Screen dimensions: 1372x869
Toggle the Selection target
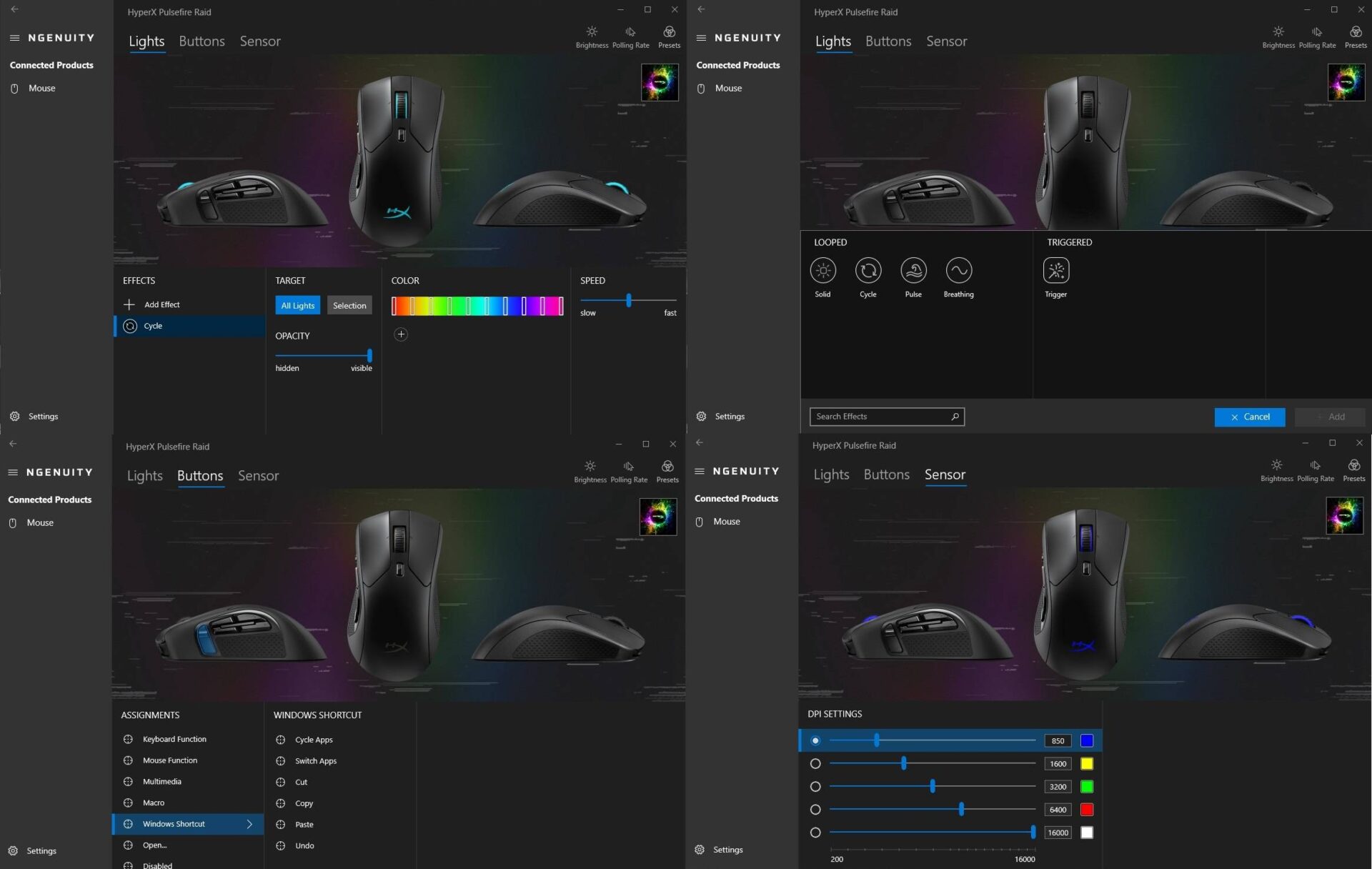point(349,305)
